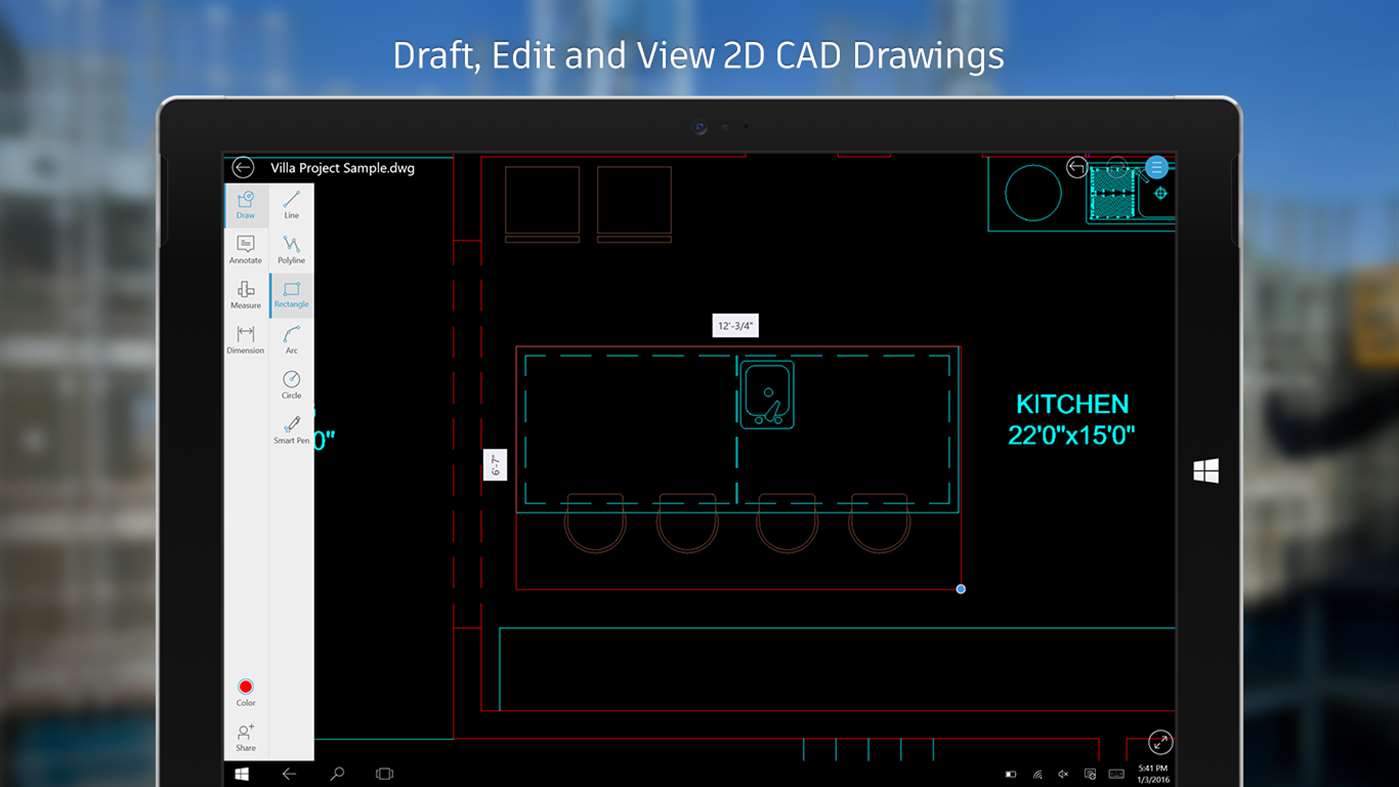Open the red Color picker
The height and width of the screenshot is (787, 1399).
click(246, 692)
